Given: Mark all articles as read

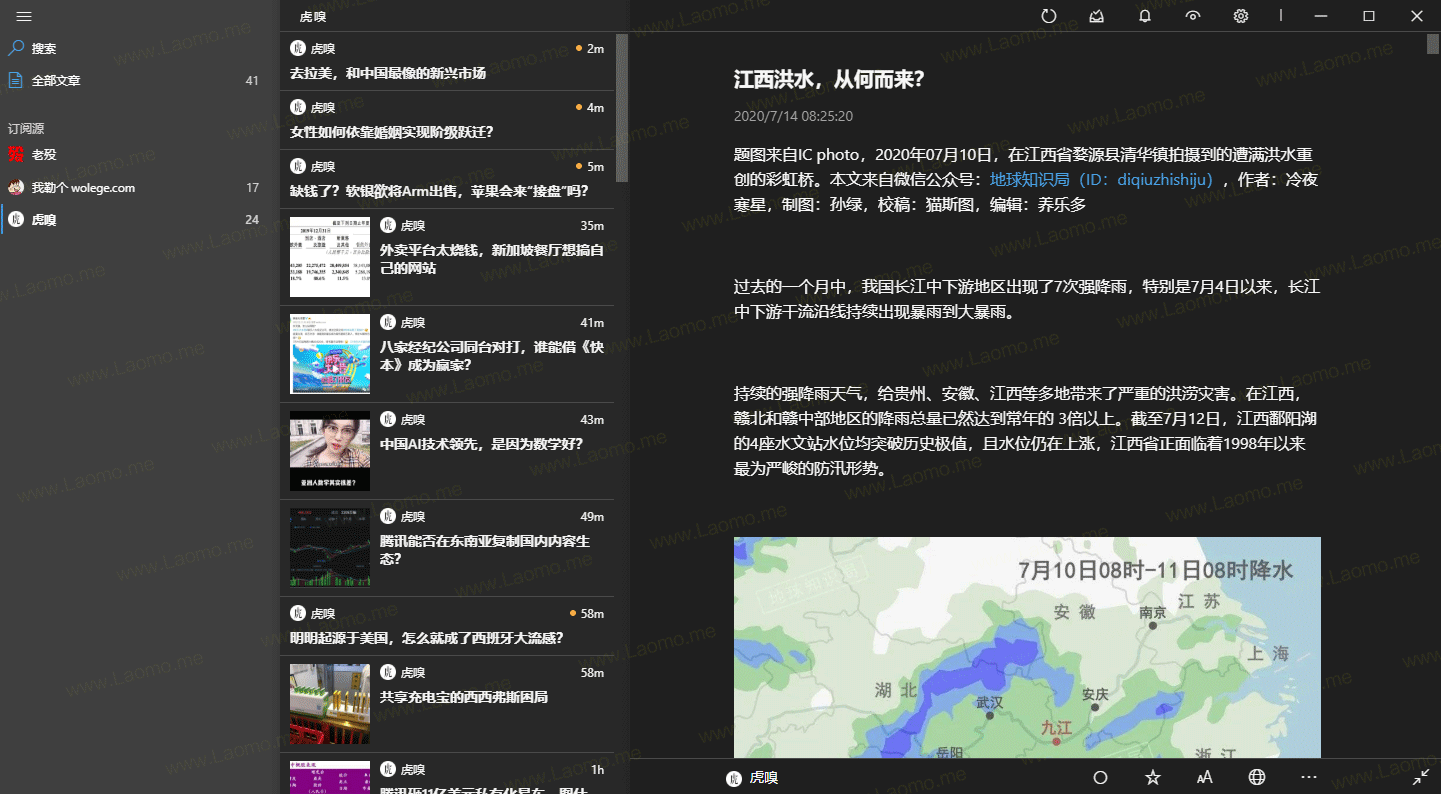Looking at the screenshot, I should 1097,16.
